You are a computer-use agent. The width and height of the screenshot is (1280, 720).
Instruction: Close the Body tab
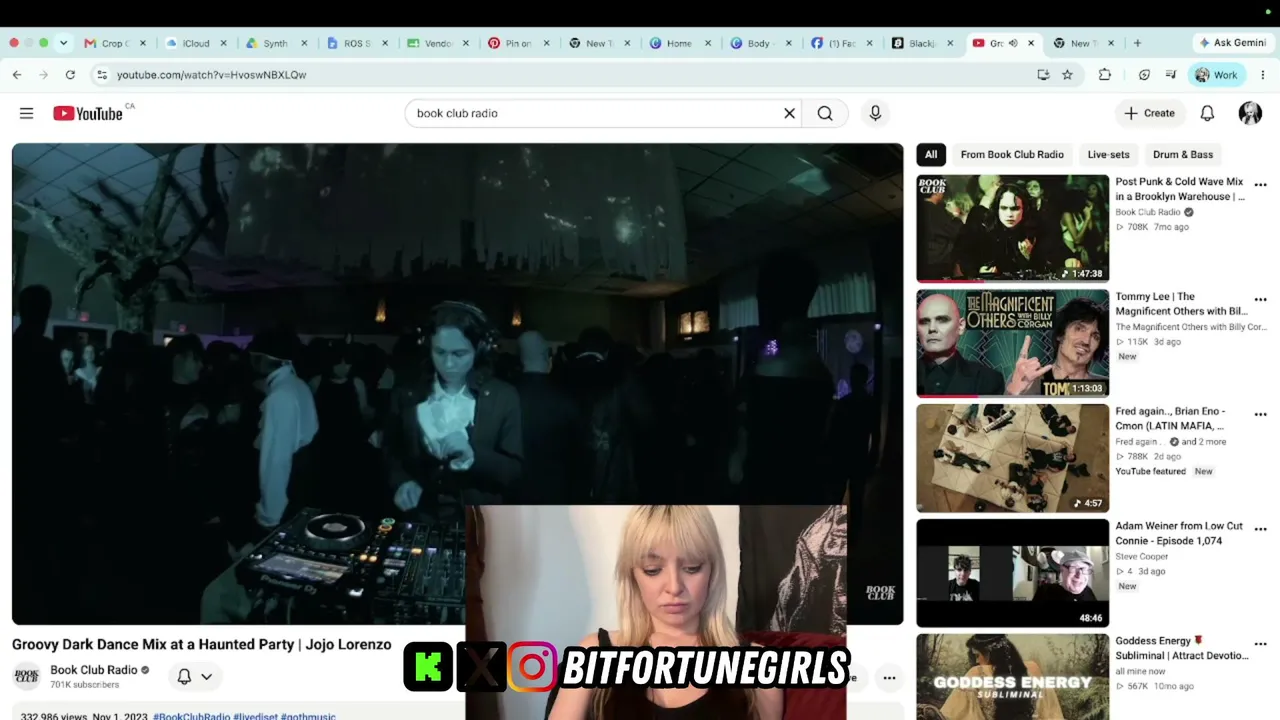pyautogui.click(x=788, y=43)
